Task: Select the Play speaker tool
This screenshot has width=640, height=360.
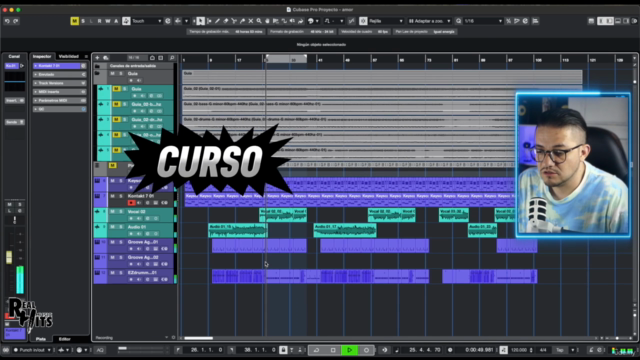Action: 292,21
